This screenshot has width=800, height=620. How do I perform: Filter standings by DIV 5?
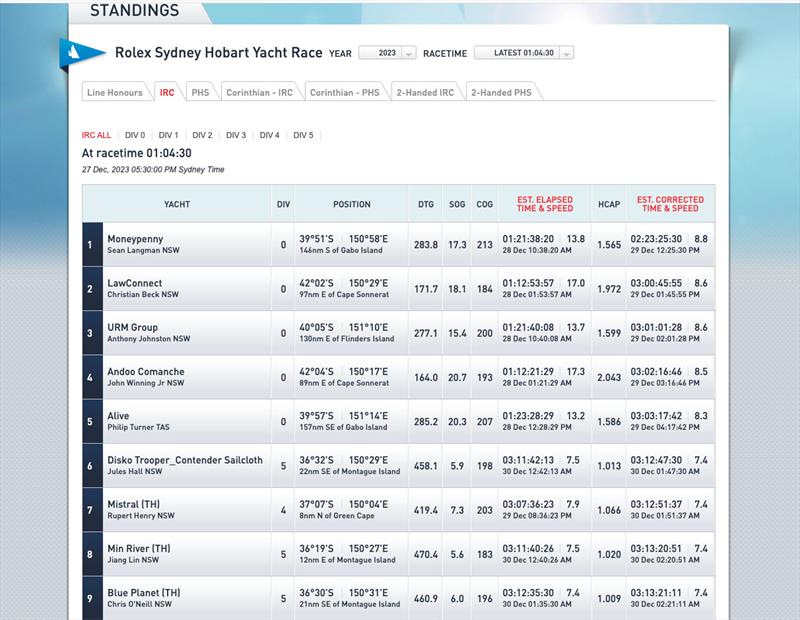point(303,135)
